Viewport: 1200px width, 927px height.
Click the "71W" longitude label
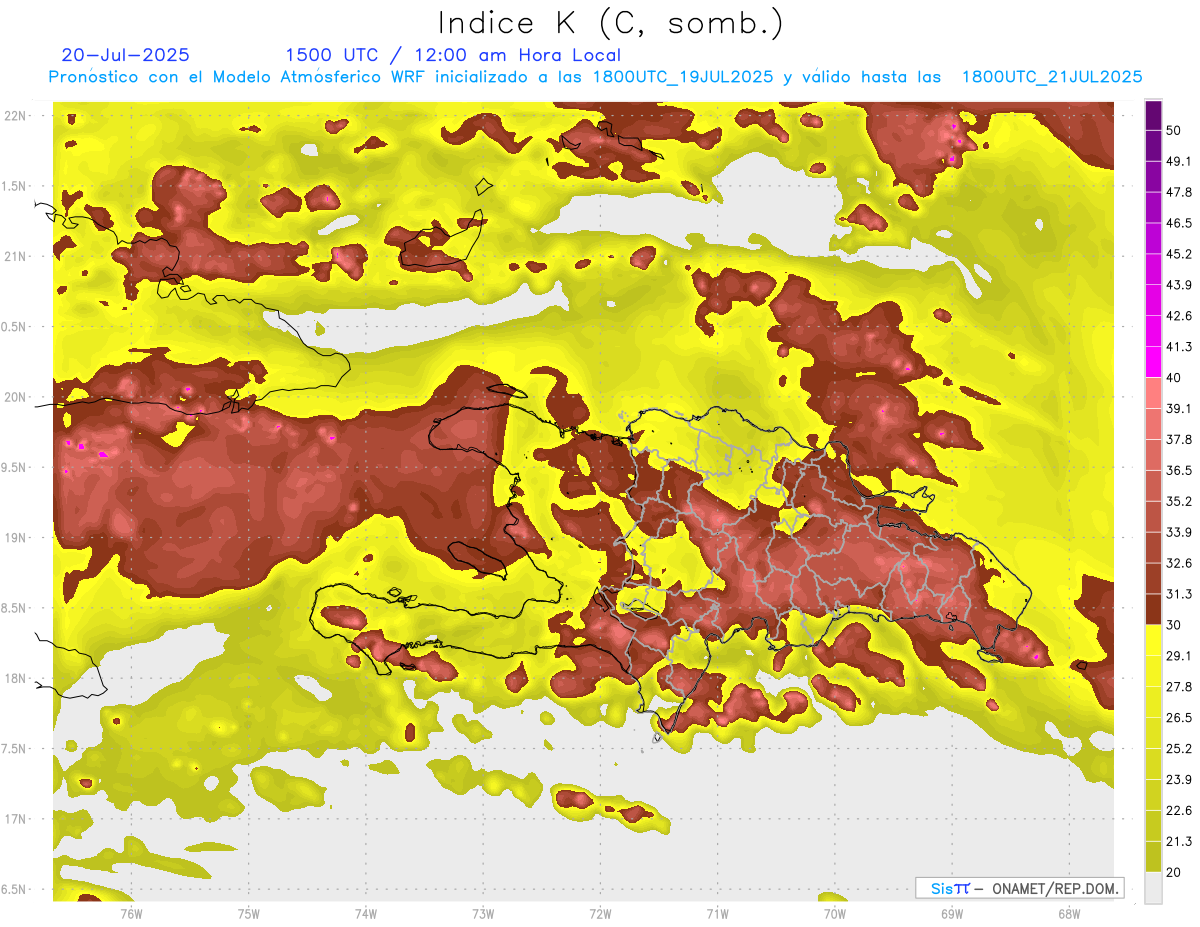click(x=717, y=913)
